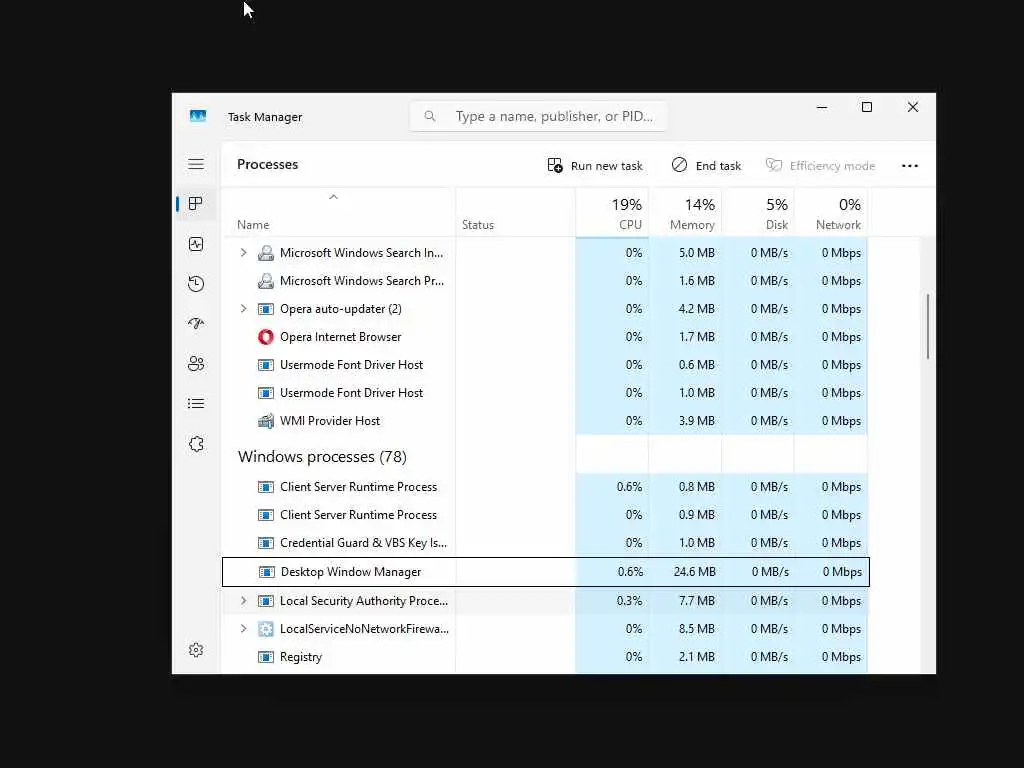Click the sort arrow above Name

click(333, 197)
